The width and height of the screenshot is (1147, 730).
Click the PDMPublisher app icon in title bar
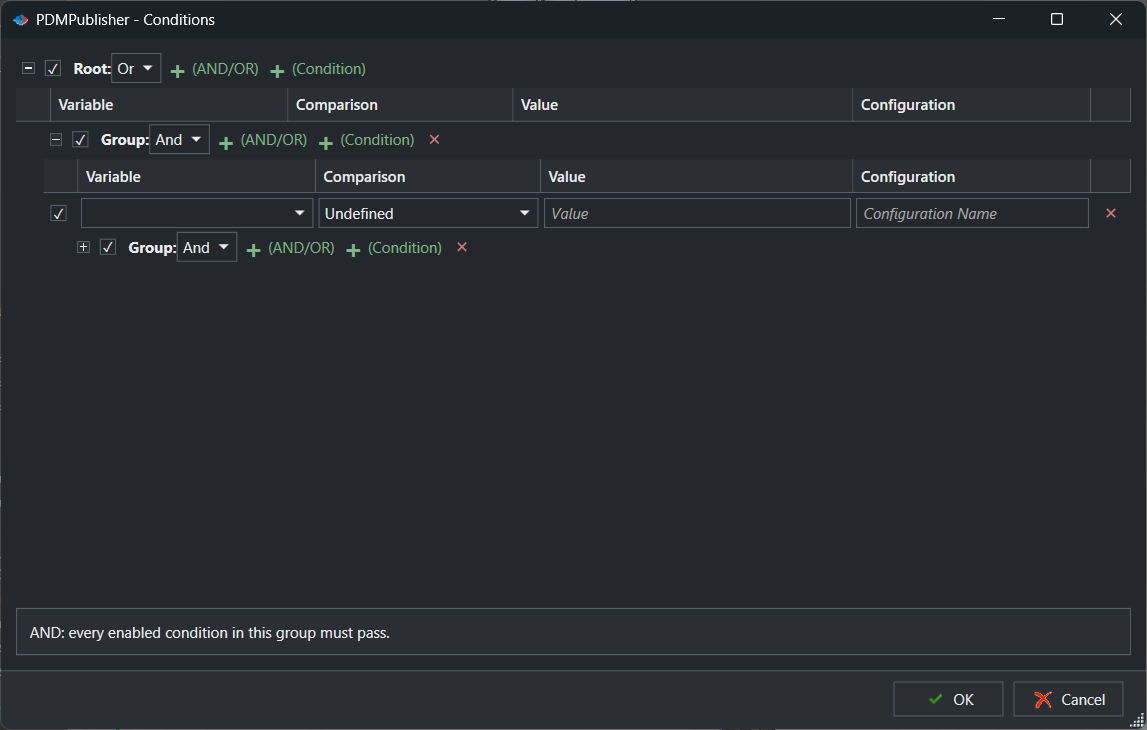(20, 20)
